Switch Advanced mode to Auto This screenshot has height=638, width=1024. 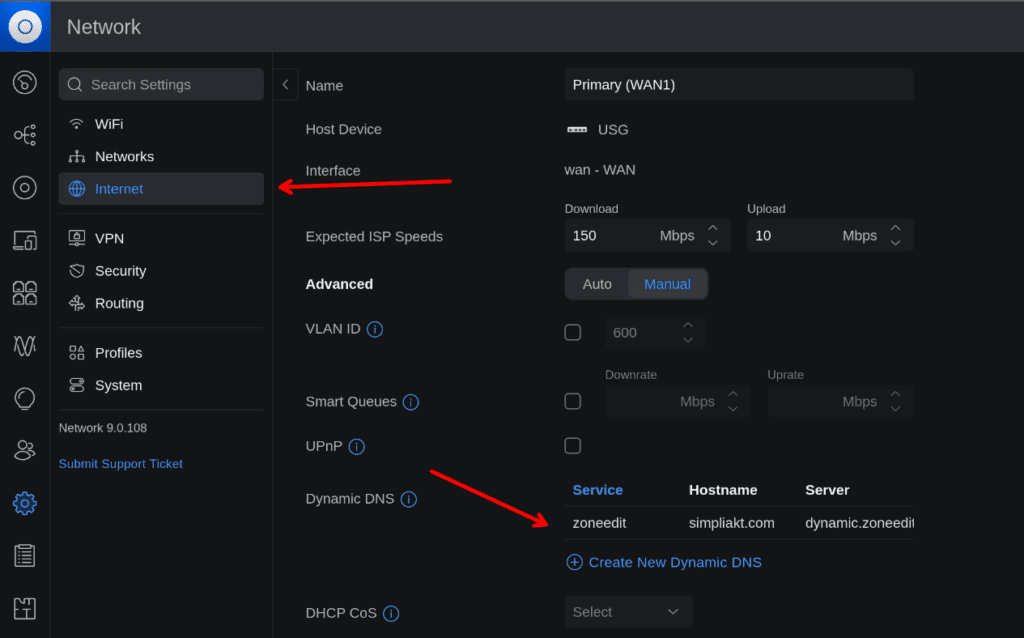[x=597, y=284]
